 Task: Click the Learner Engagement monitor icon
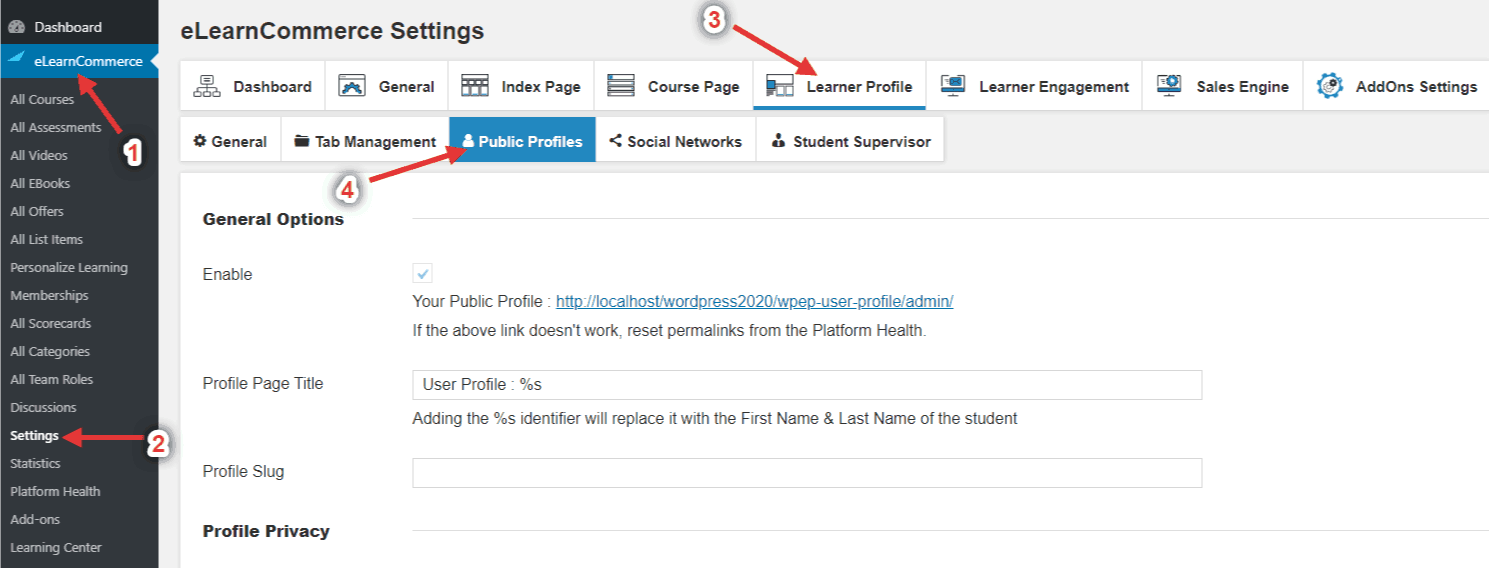pos(953,86)
